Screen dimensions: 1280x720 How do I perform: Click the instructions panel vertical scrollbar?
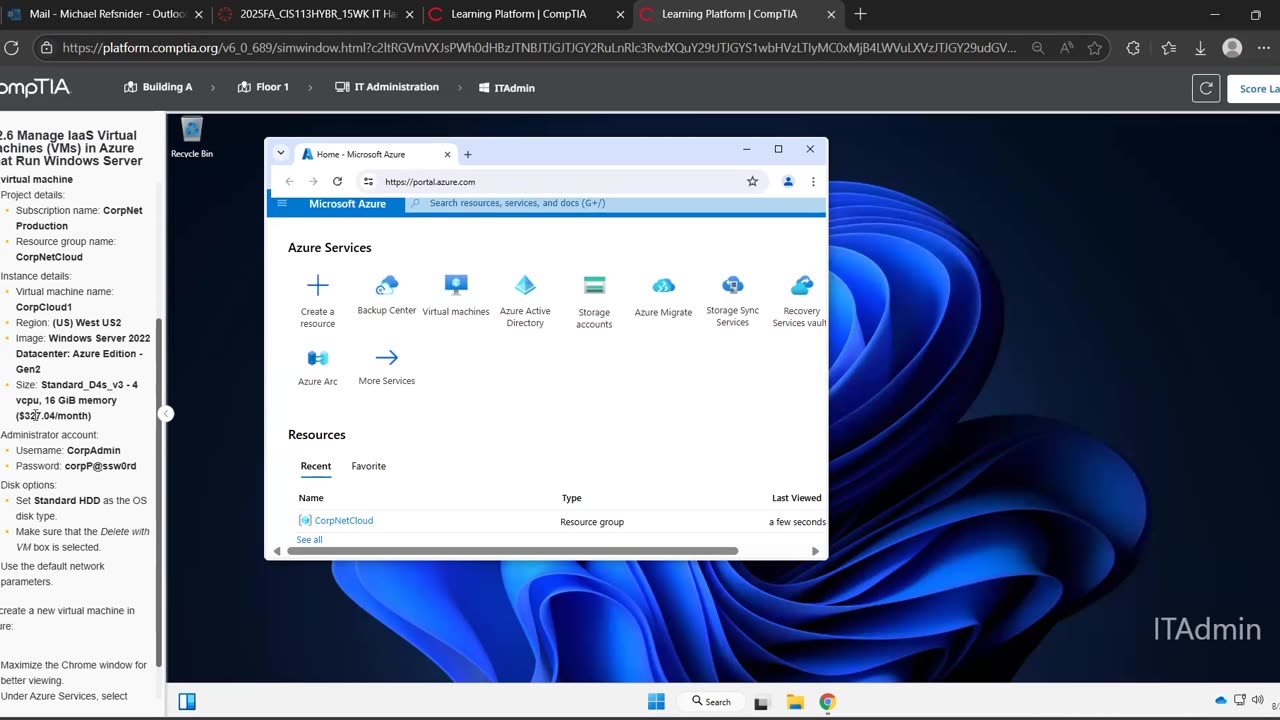159,493
